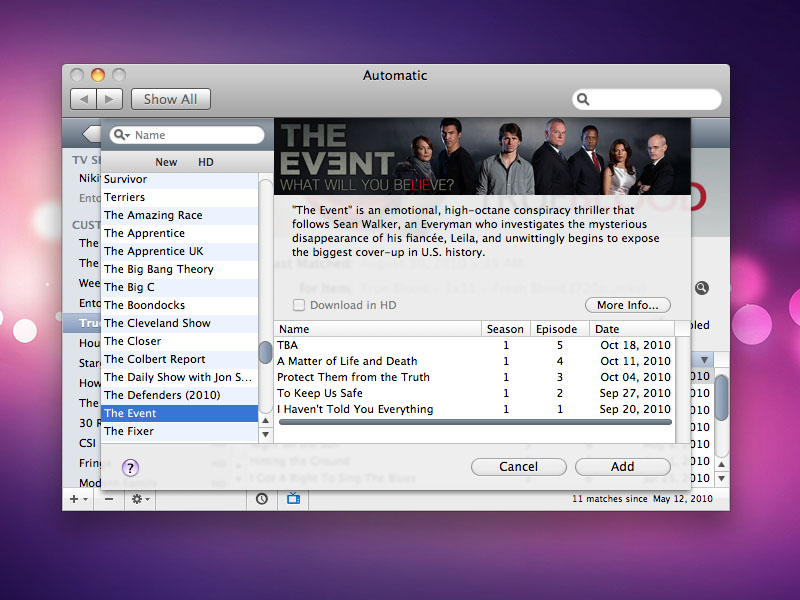800x600 pixels.
Task: Select Survivor in the show list
Action: pyautogui.click(x=180, y=180)
